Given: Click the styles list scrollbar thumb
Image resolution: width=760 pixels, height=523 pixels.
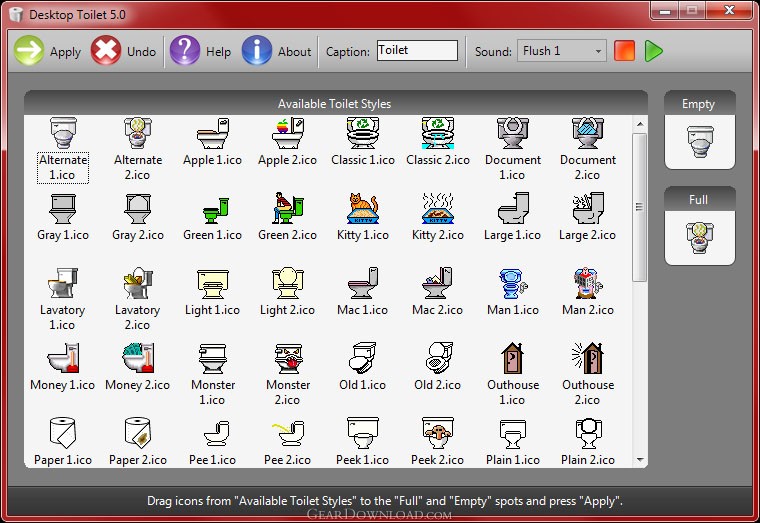Looking at the screenshot, I should [x=640, y=207].
